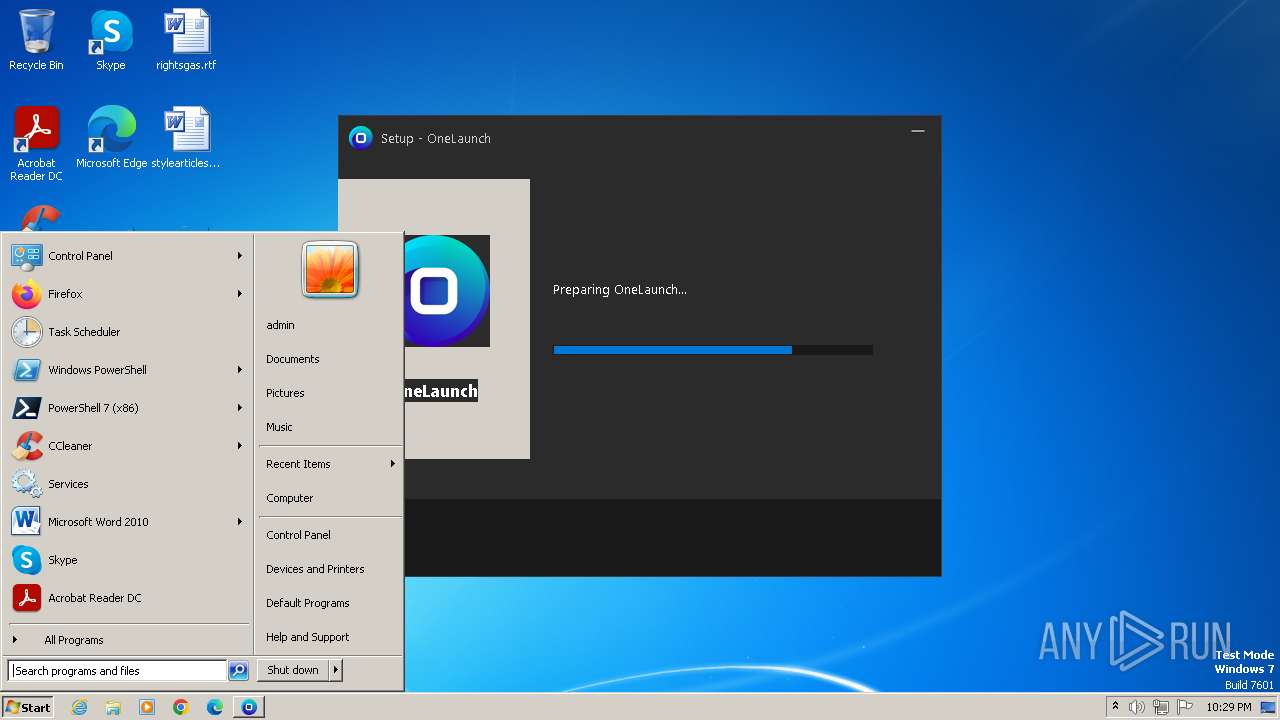Click the highlighted OneLaunch name label
1280x720 pixels.
tap(441, 391)
